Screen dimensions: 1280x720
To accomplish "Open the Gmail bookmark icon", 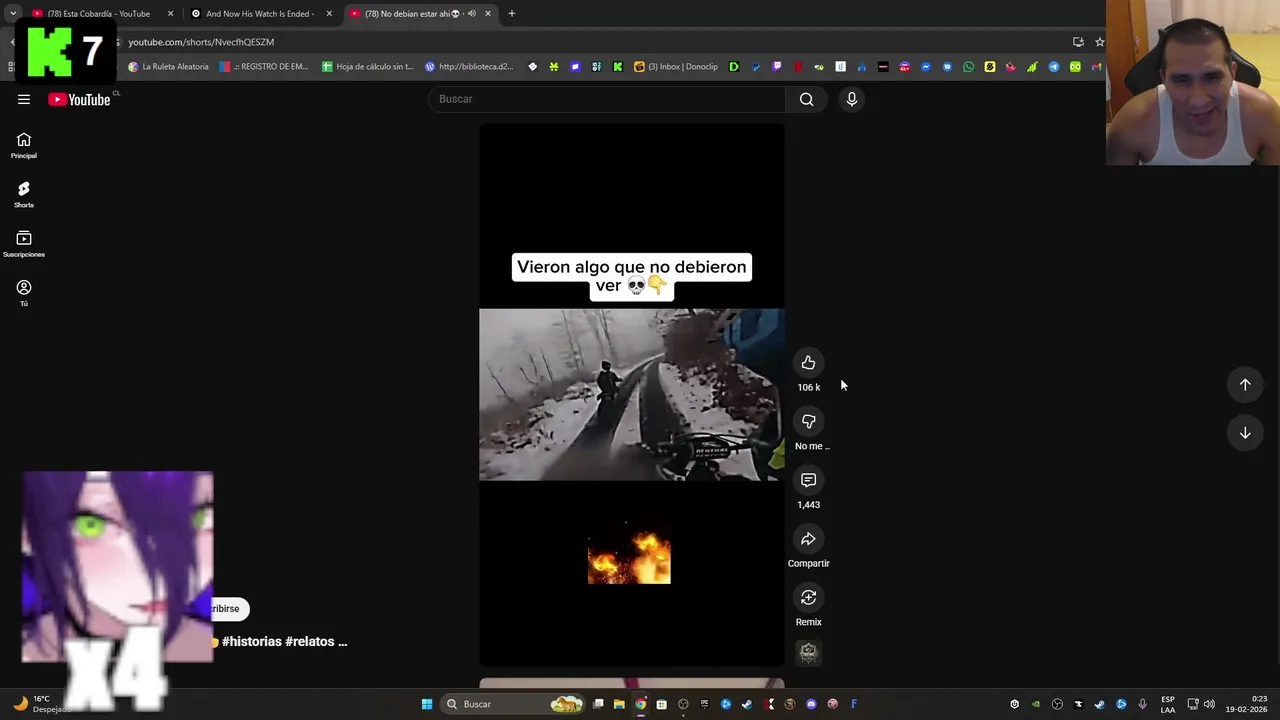I will (x=1096, y=67).
